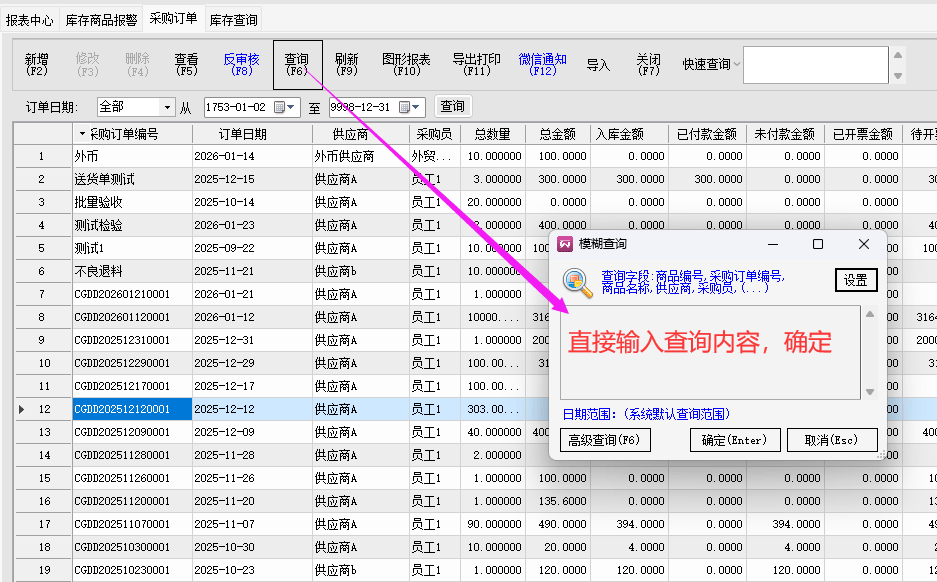
Task: Expand the 快速查询 dropdown arrow
Action: [x=737, y=65]
